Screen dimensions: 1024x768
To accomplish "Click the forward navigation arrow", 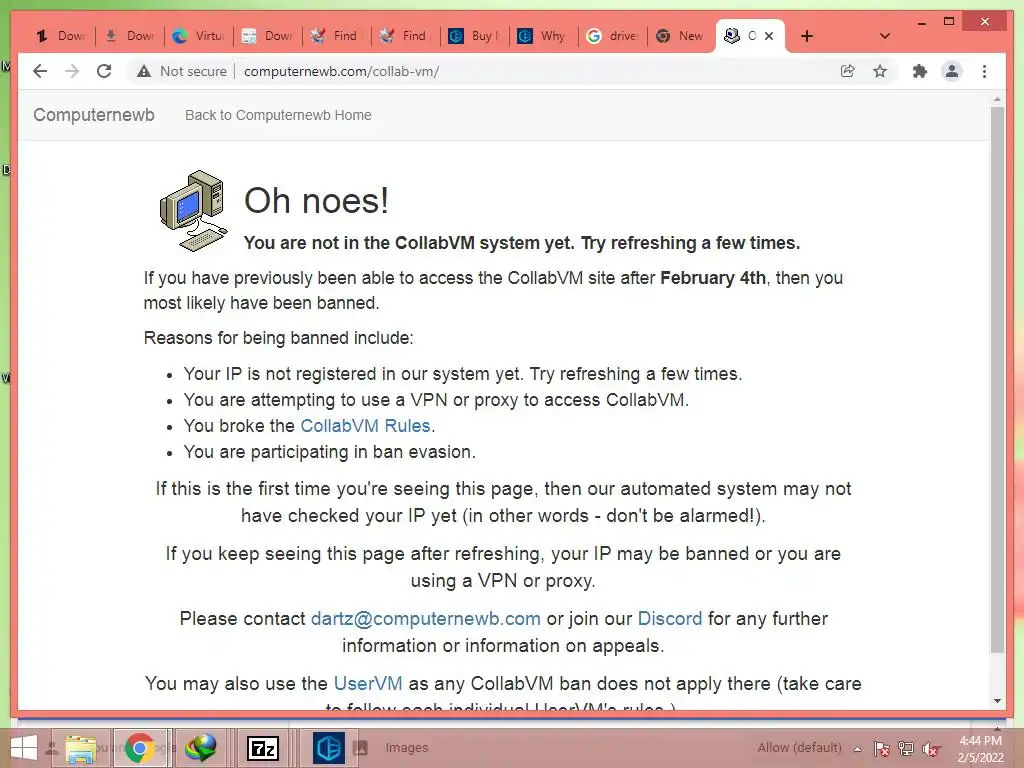I will 72,71.
